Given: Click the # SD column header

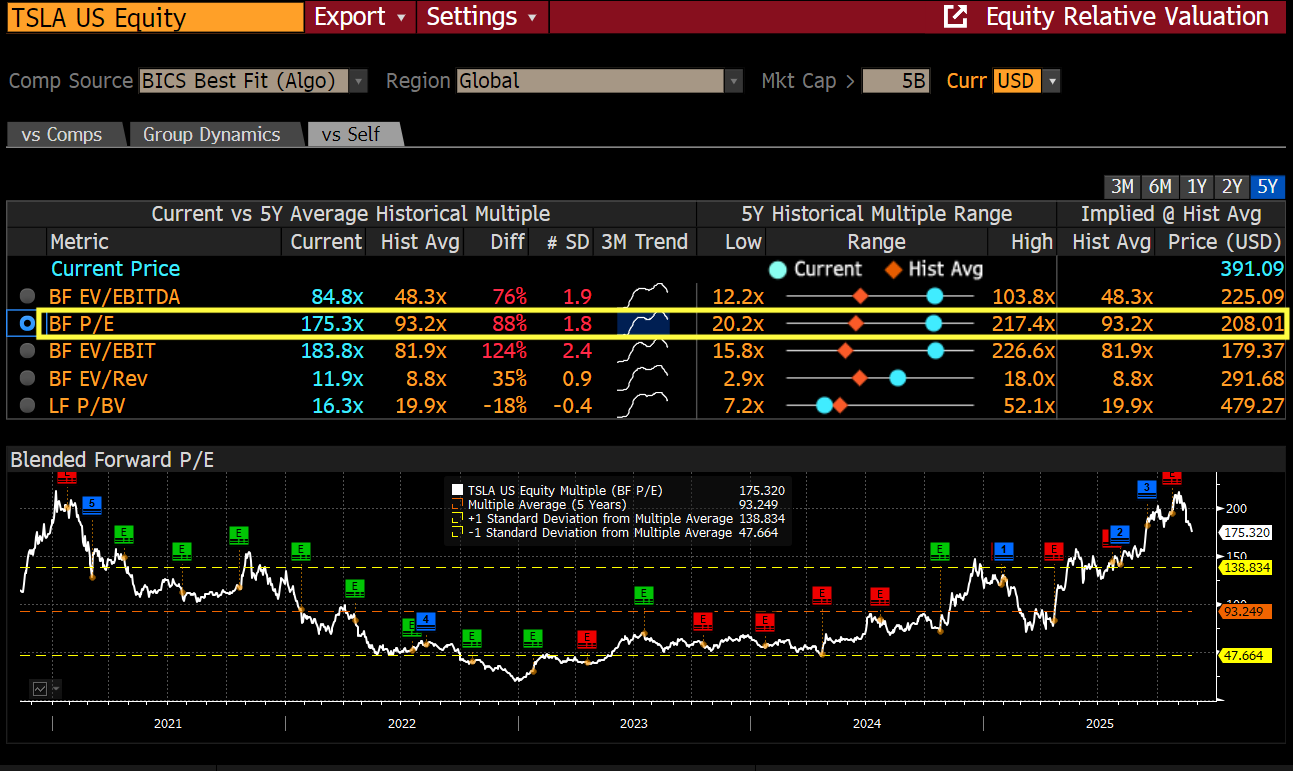Looking at the screenshot, I should [570, 242].
